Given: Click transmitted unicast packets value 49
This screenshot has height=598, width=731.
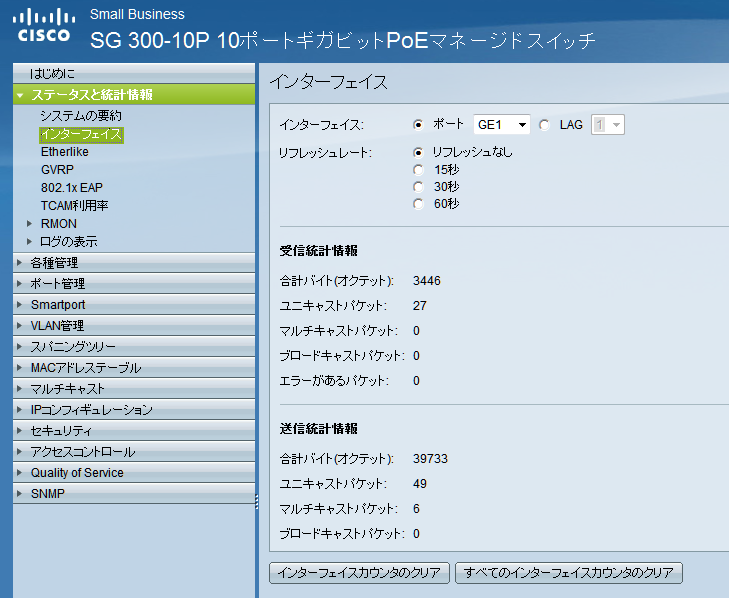Looking at the screenshot, I should 420,484.
